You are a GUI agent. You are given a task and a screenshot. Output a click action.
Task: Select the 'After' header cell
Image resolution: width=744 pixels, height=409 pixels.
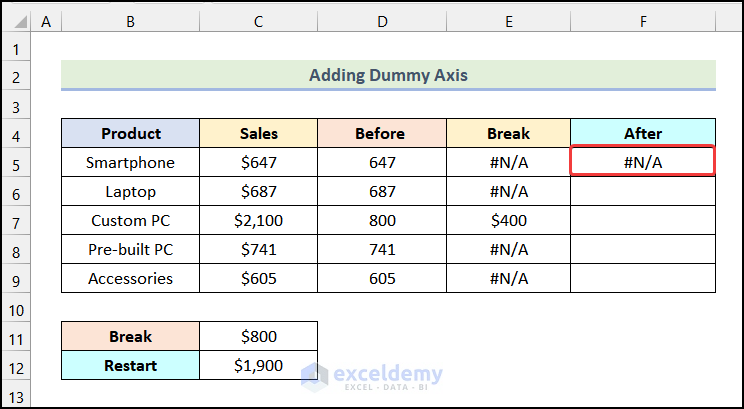pos(642,133)
